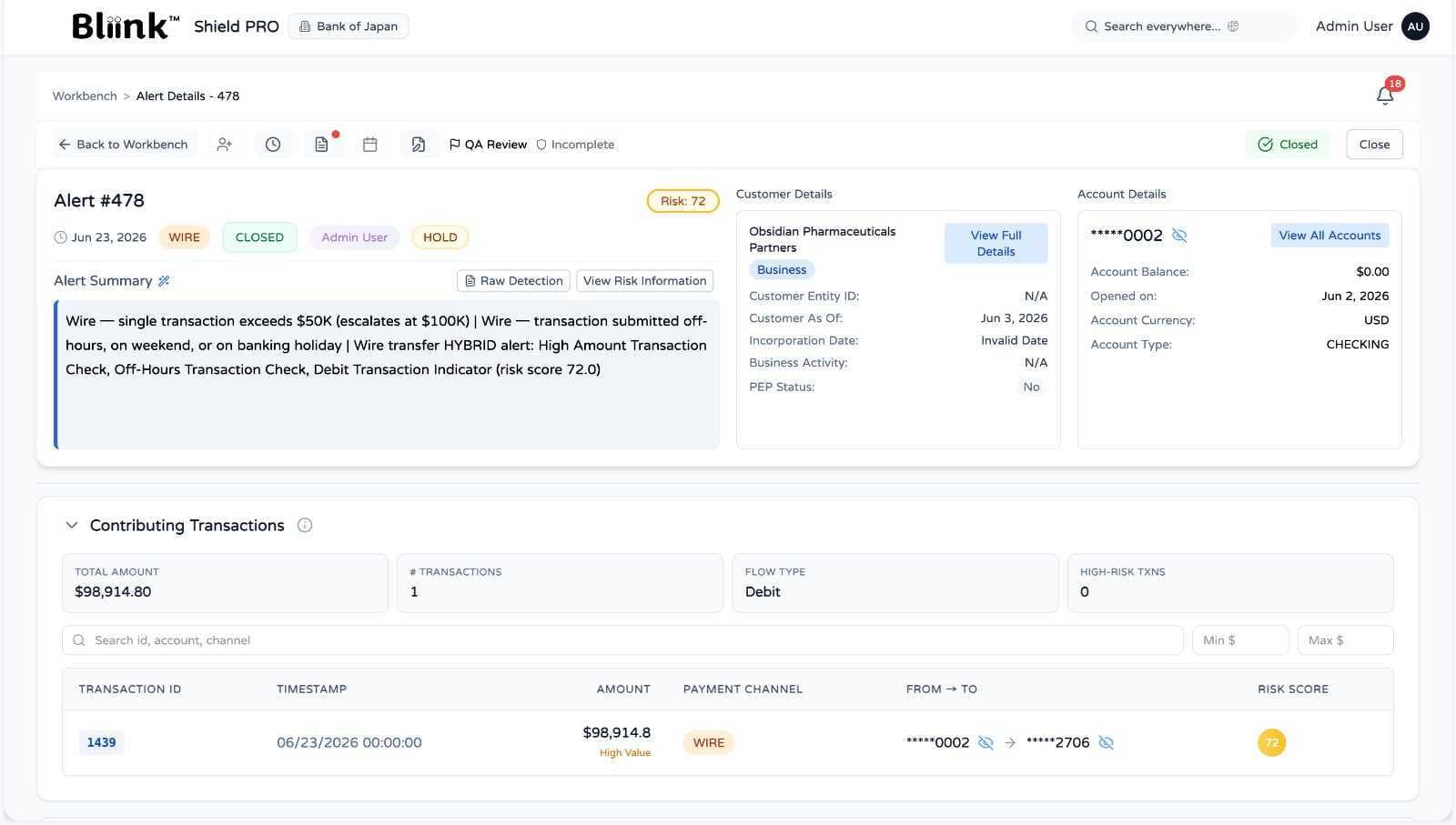Click the Admin User assignee tag
The width and height of the screenshot is (1456, 825).
(x=354, y=237)
